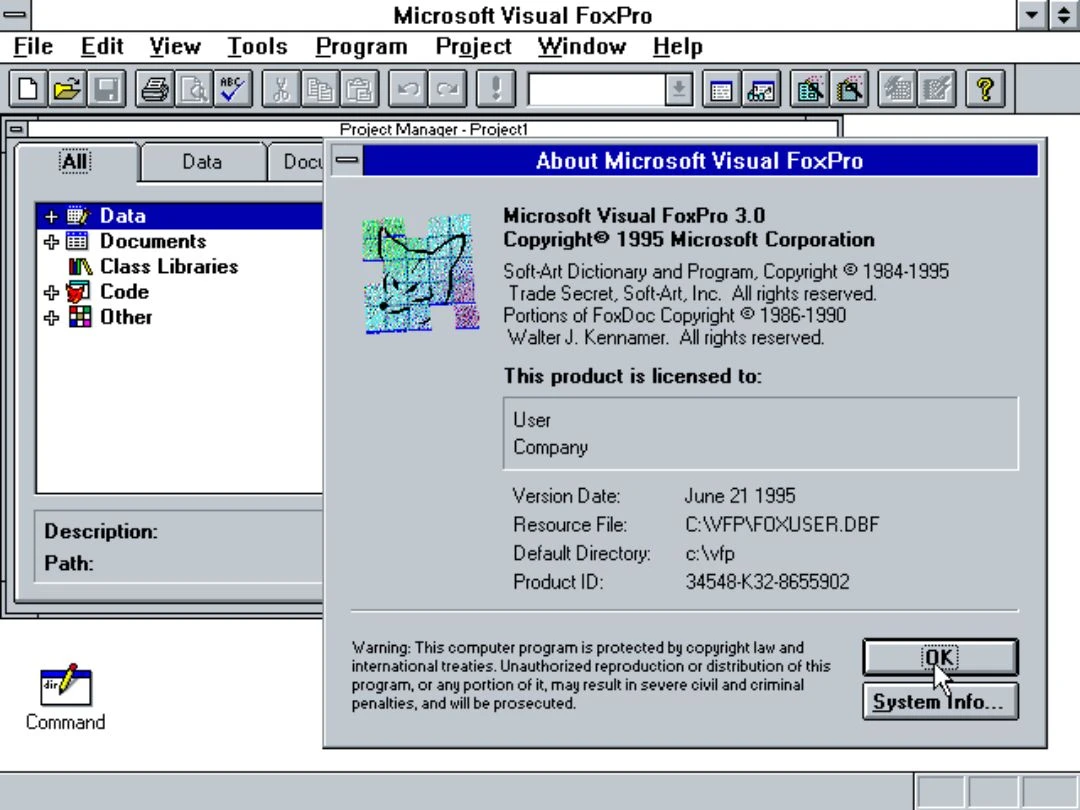The width and height of the screenshot is (1080, 810).
Task: Switch to the Data tab
Action: point(202,162)
